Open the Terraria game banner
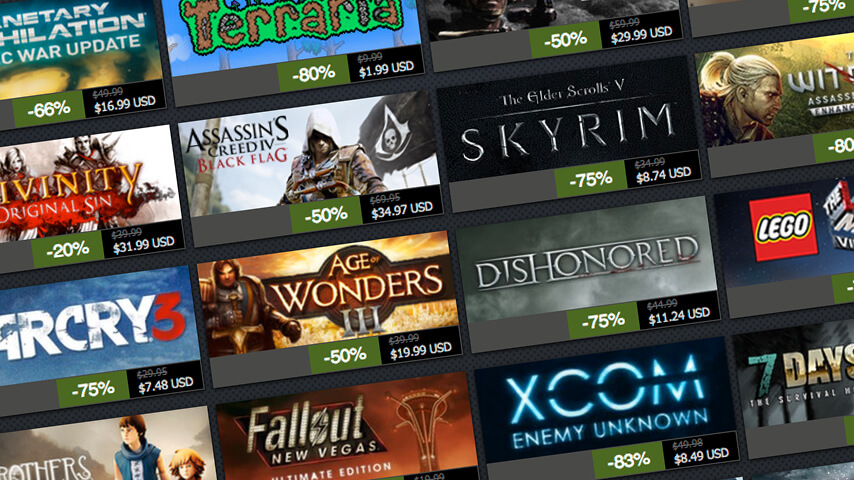Image resolution: width=854 pixels, height=480 pixels. 294,33
